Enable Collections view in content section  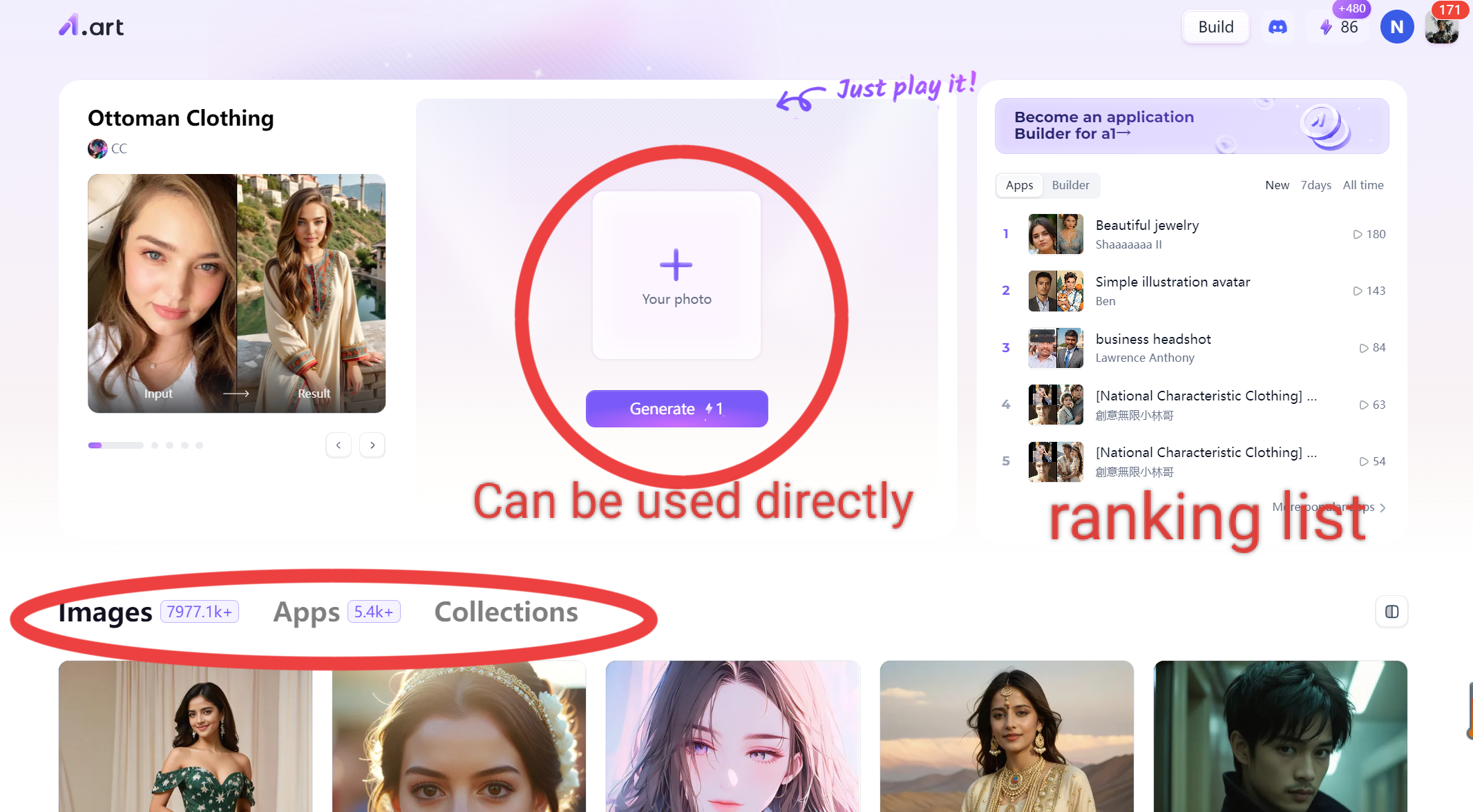505,612
